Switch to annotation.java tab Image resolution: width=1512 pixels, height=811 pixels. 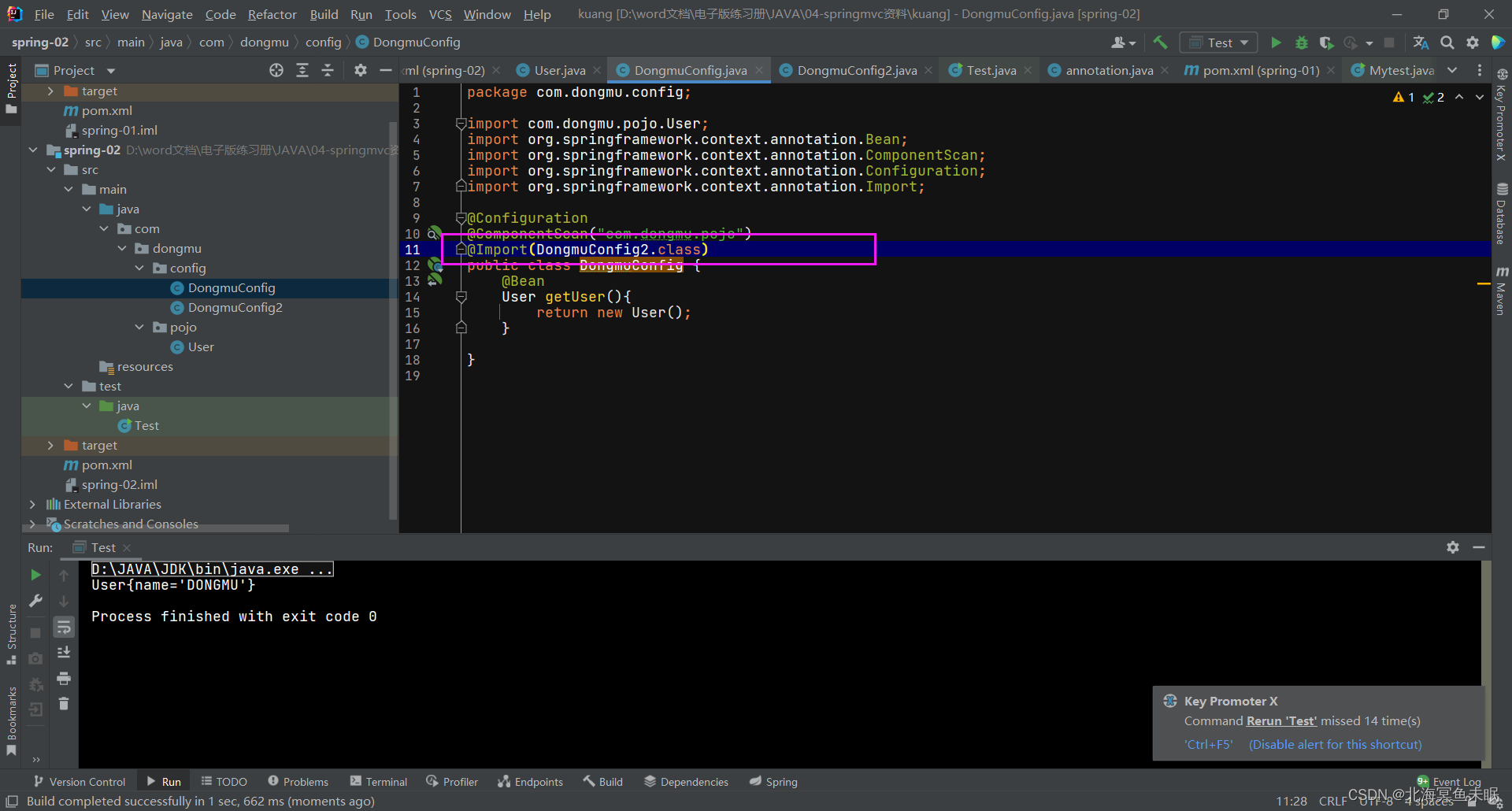(1109, 70)
